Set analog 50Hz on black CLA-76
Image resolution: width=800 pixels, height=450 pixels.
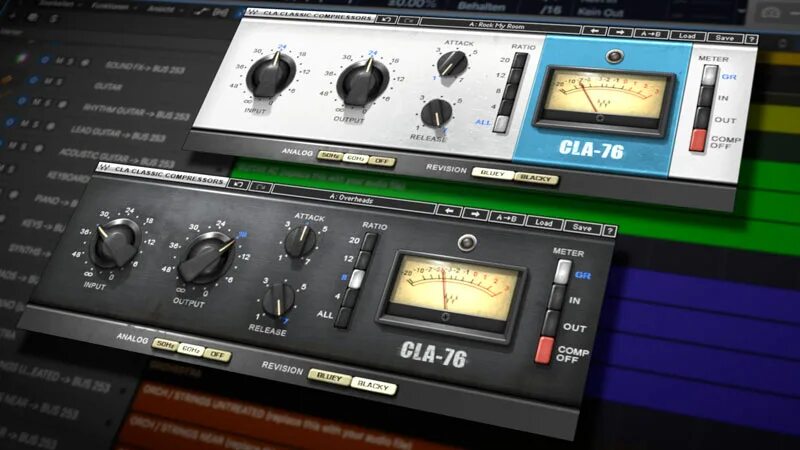point(164,345)
